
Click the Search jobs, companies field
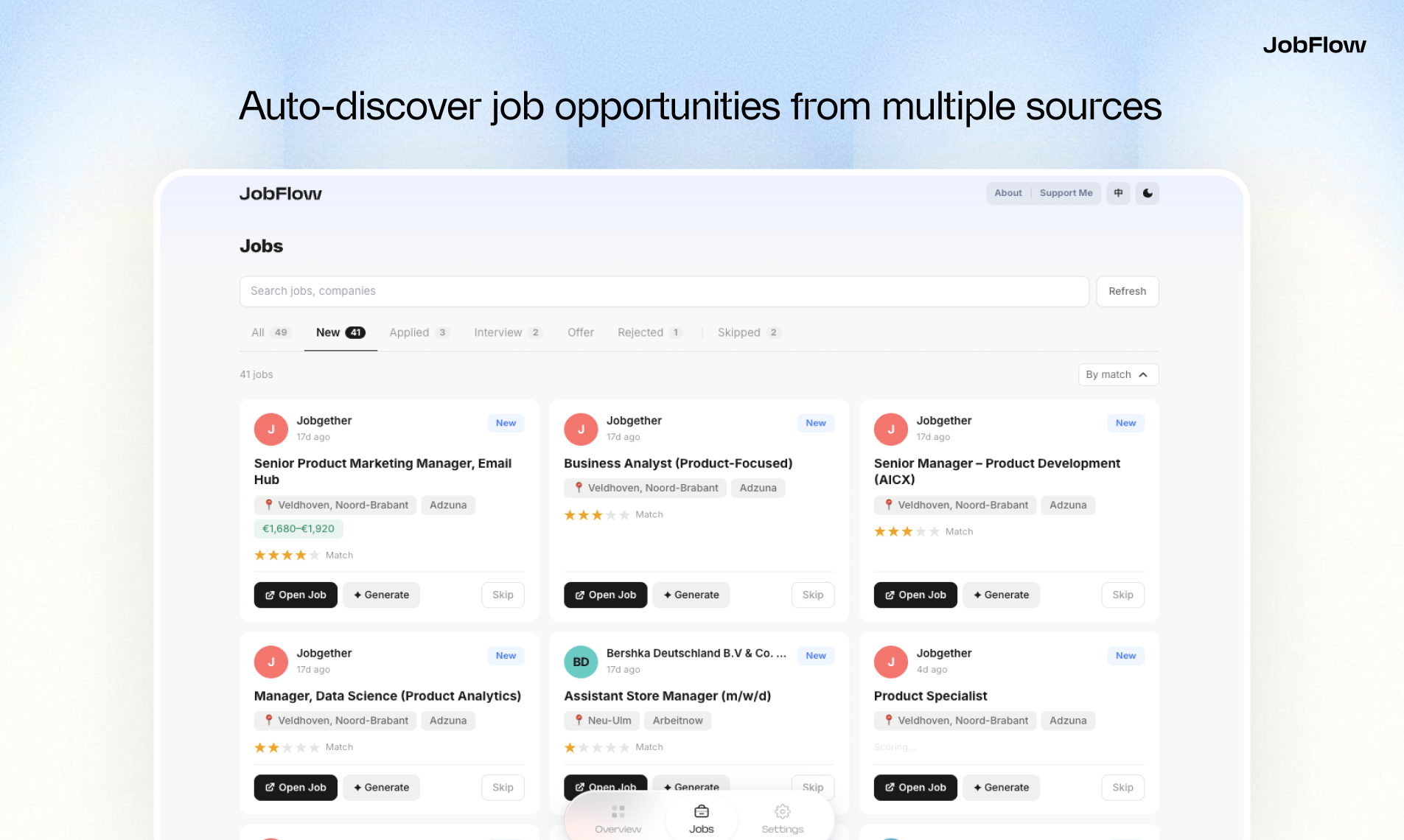(x=664, y=291)
